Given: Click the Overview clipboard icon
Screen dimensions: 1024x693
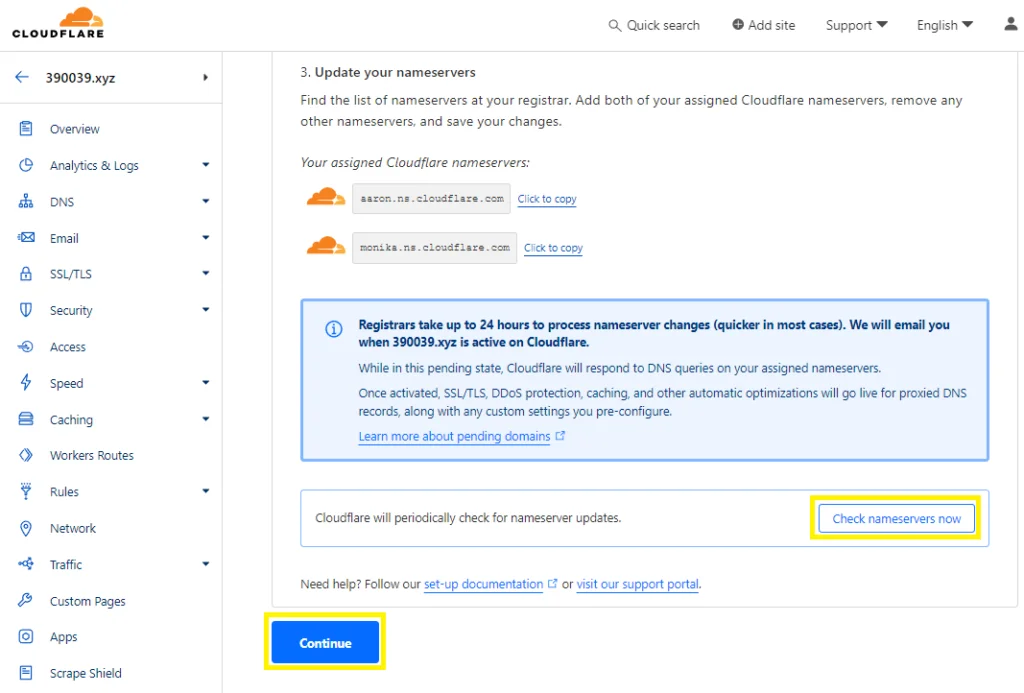Looking at the screenshot, I should 25,129.
